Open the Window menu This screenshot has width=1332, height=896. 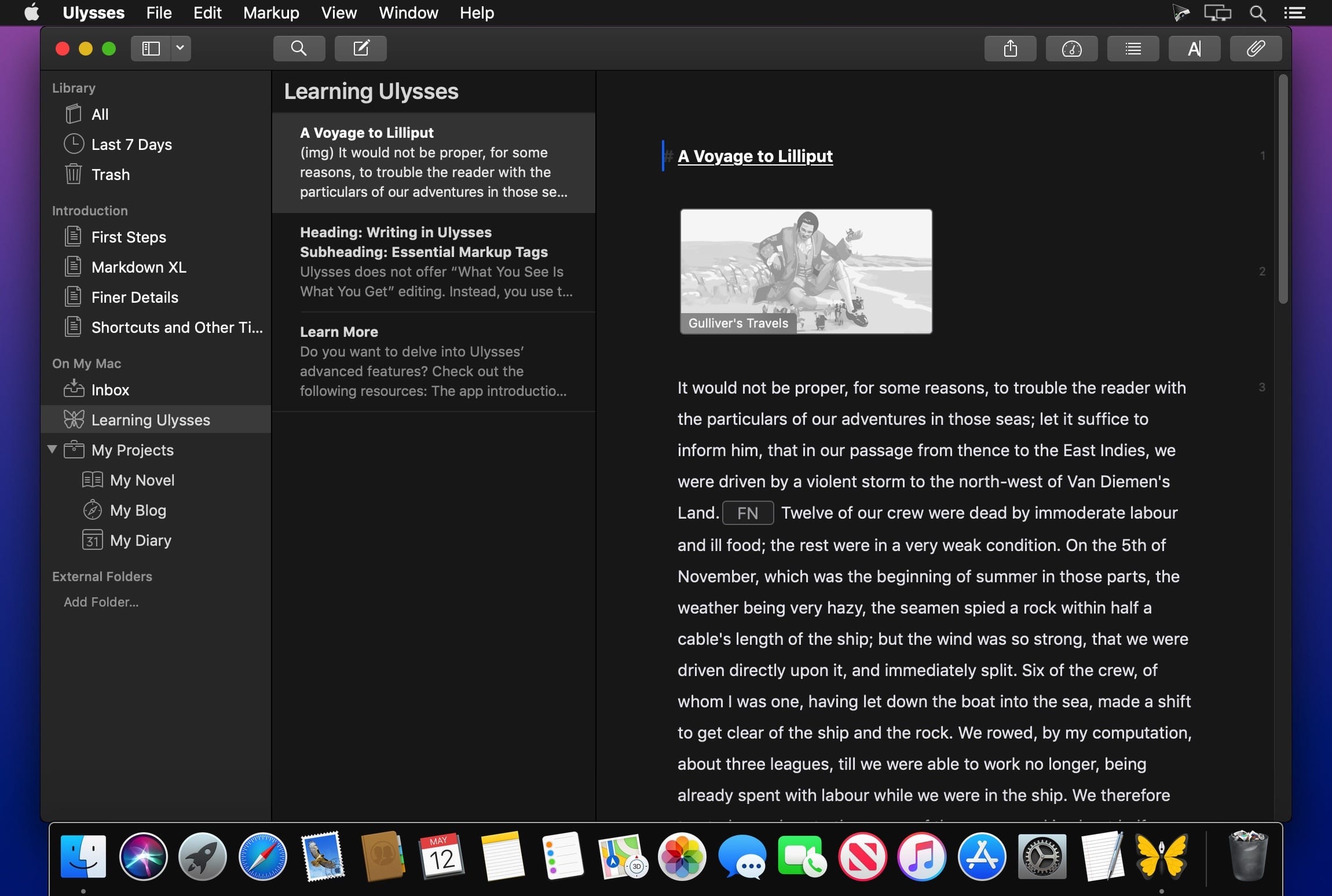tap(408, 12)
